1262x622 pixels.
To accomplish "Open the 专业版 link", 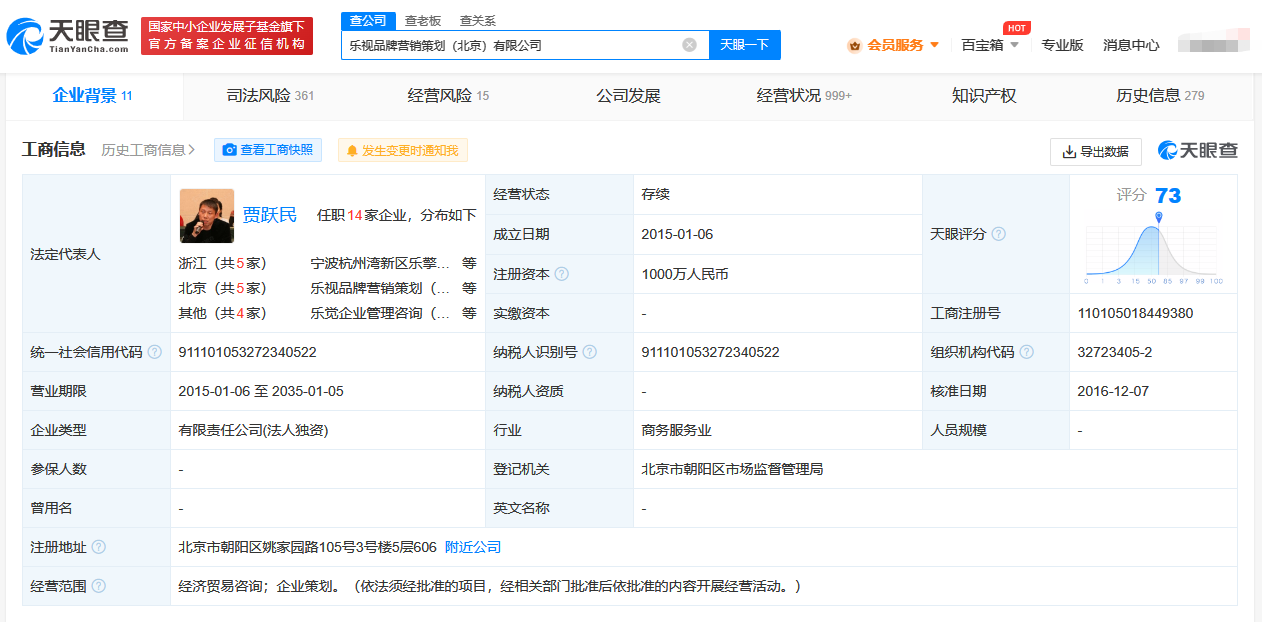I will (x=1062, y=45).
